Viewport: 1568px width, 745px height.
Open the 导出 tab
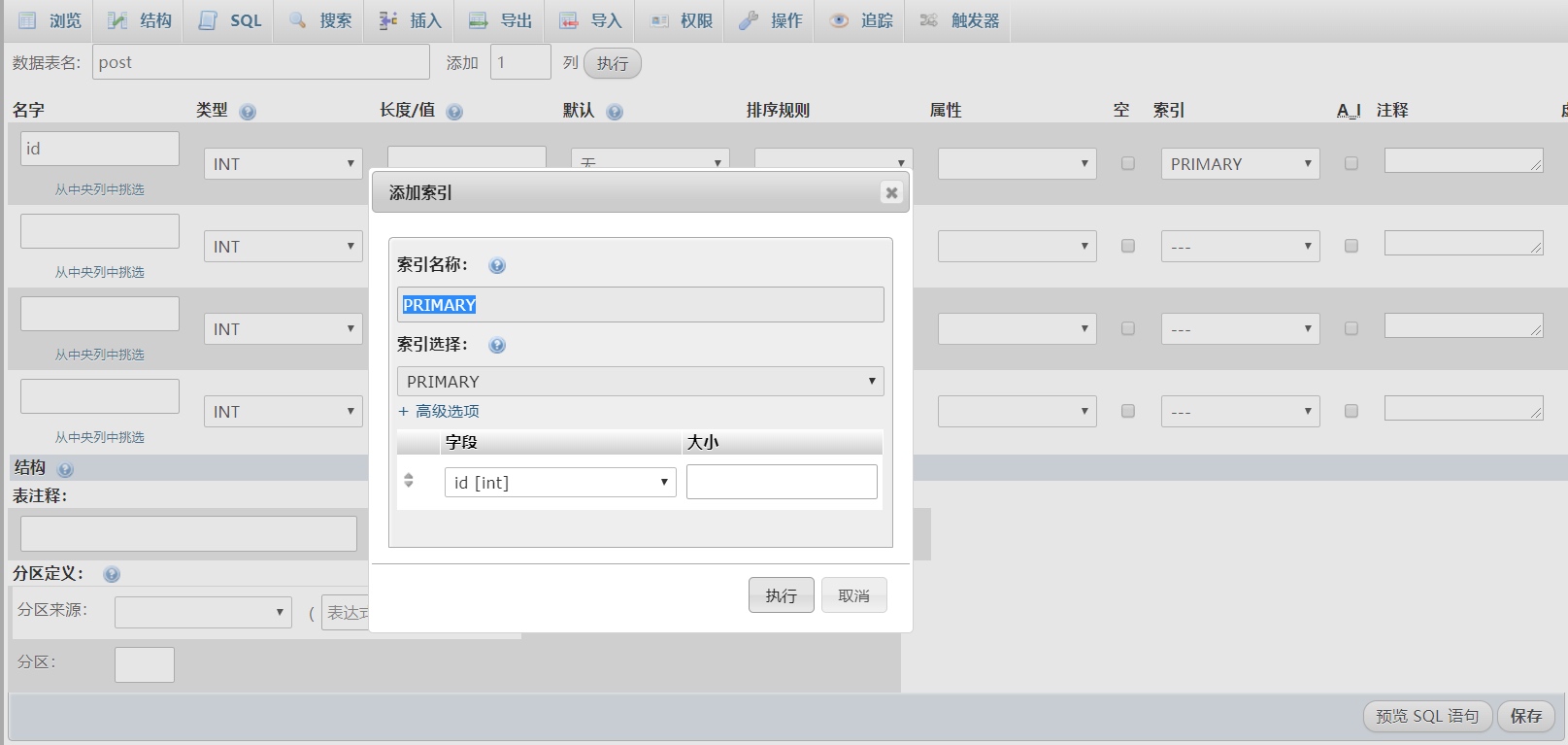pyautogui.click(x=501, y=20)
